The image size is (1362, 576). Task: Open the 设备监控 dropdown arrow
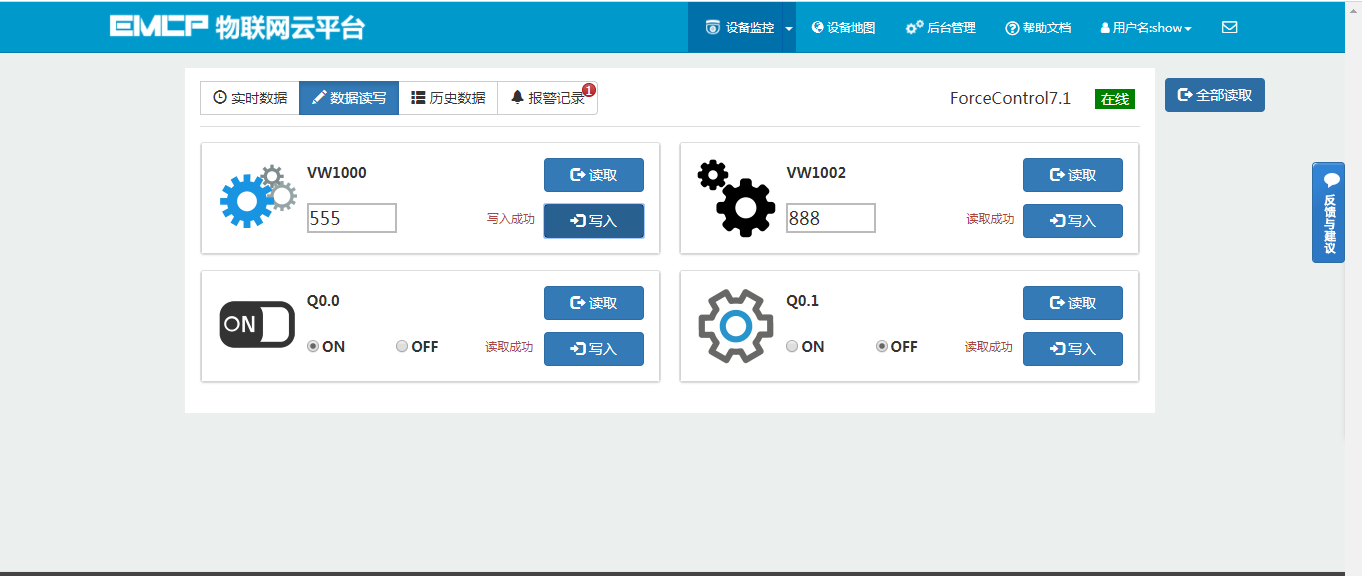(788, 27)
